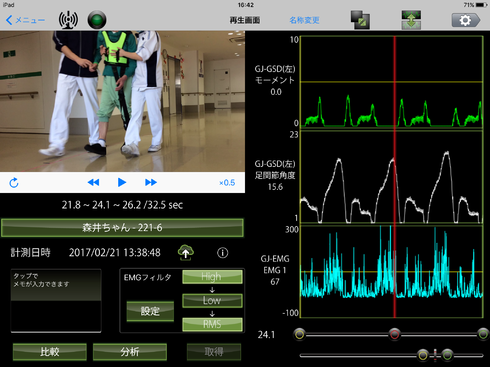Toggle RMS EMG filter

coord(212,324)
